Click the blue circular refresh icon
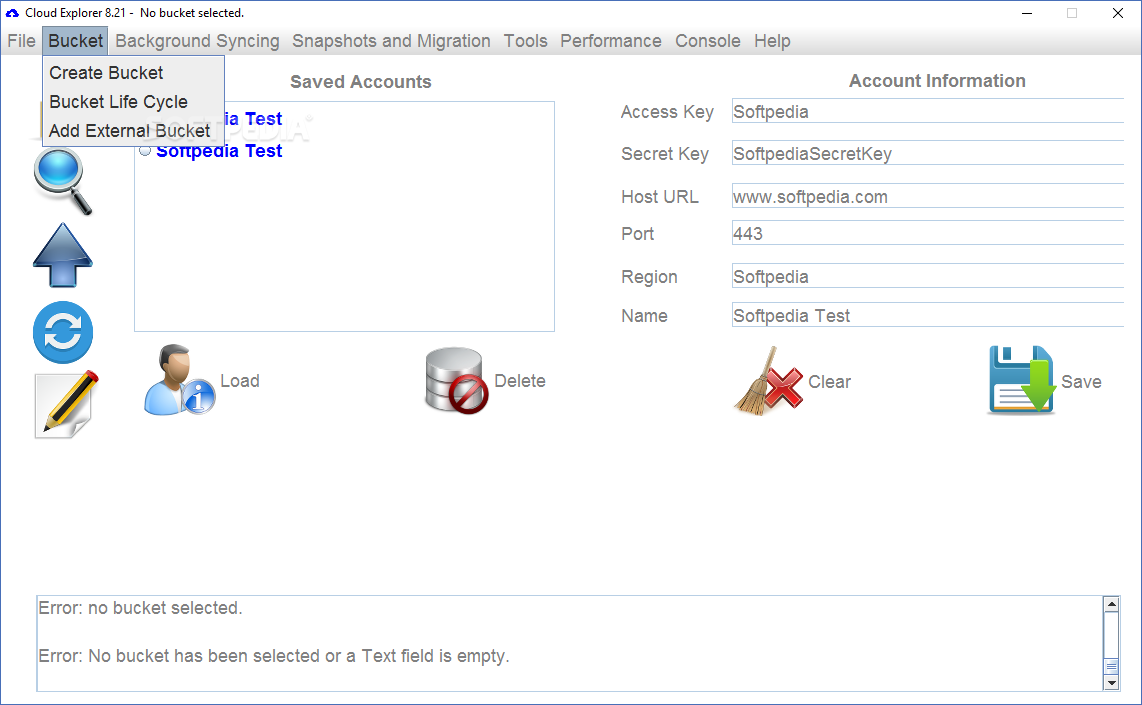1142x705 pixels. coord(63,332)
